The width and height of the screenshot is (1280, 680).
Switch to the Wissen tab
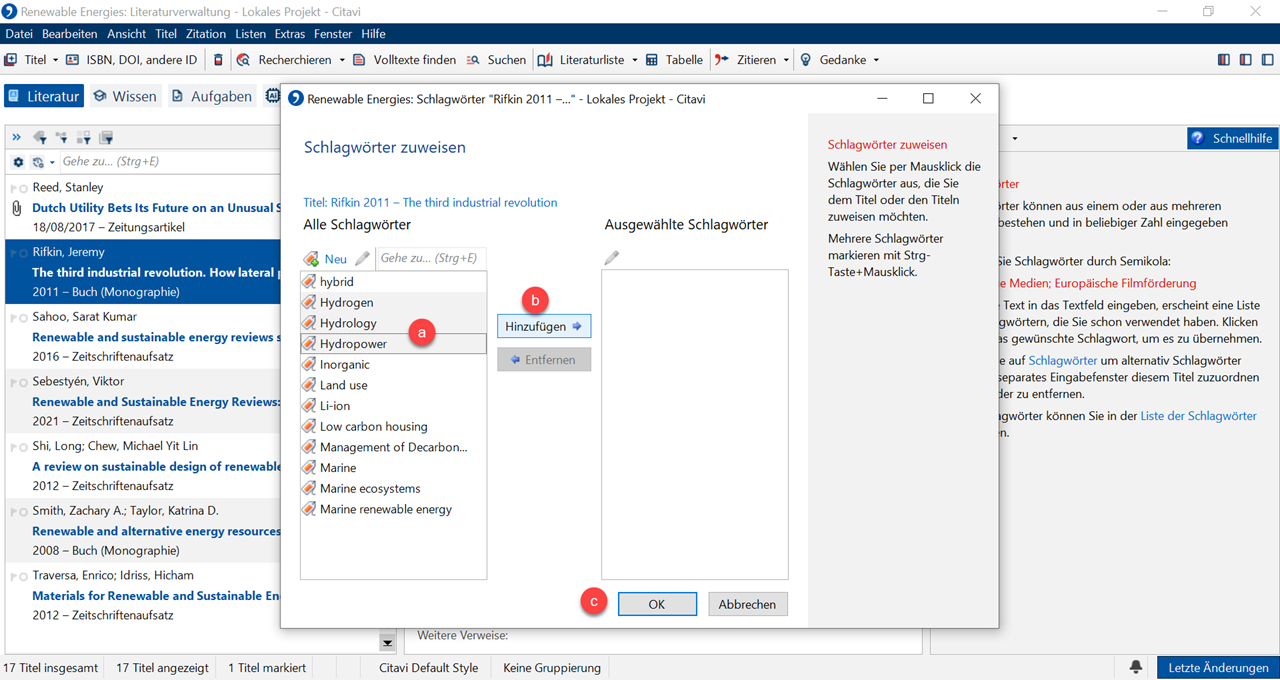pos(125,97)
